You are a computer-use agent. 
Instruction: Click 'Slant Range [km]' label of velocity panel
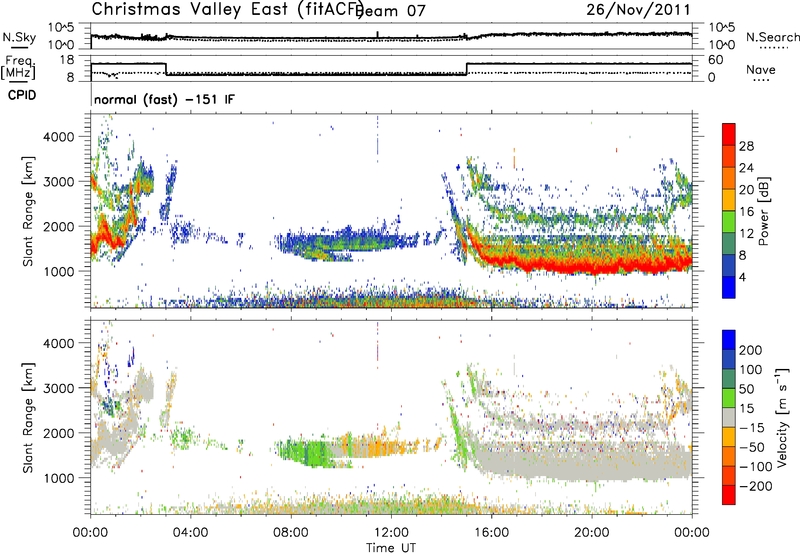coord(28,417)
